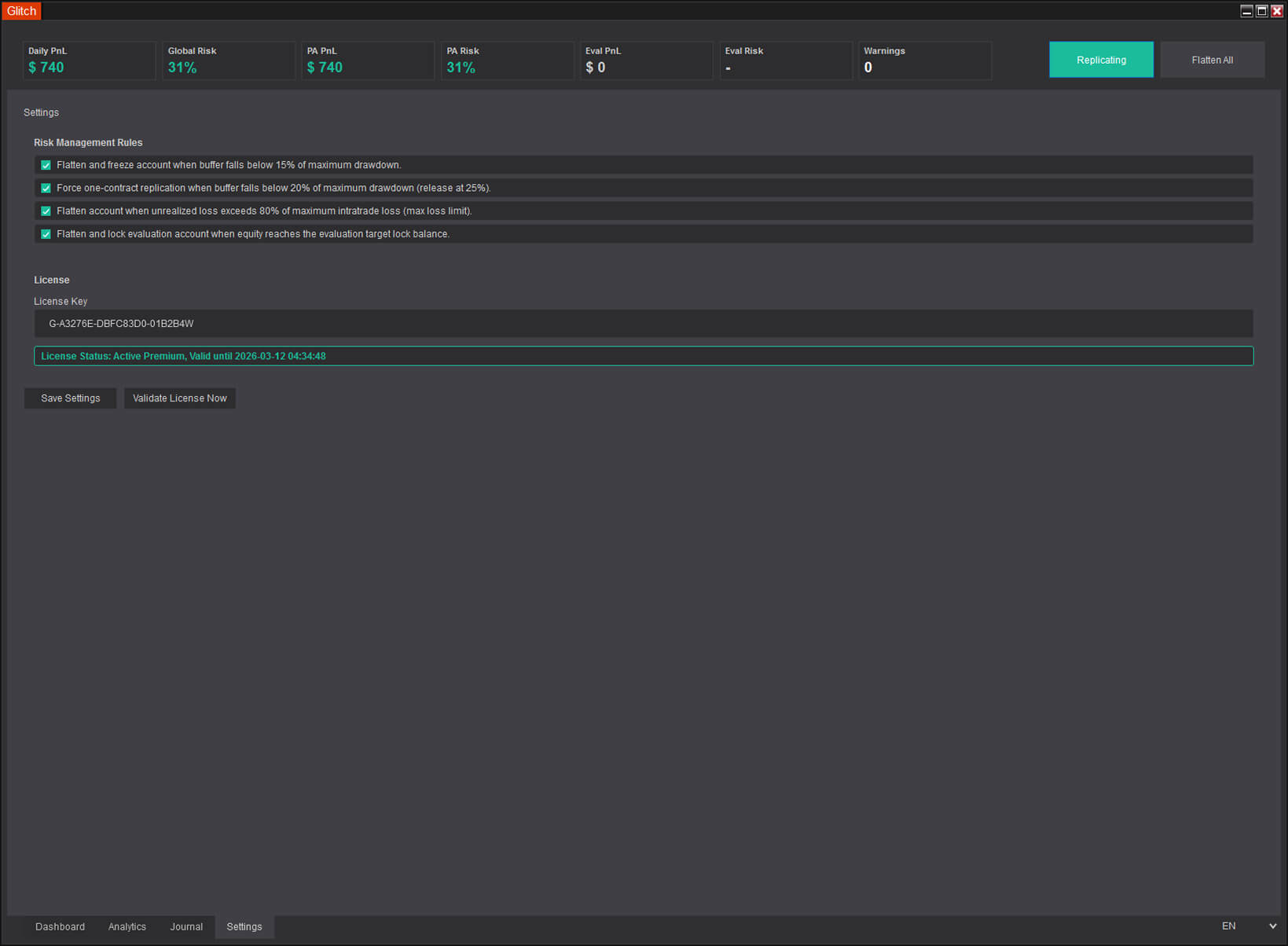Screen dimensions: 1288x946
Task: Expand language selector chevron arrow
Action: [x=1272, y=926]
